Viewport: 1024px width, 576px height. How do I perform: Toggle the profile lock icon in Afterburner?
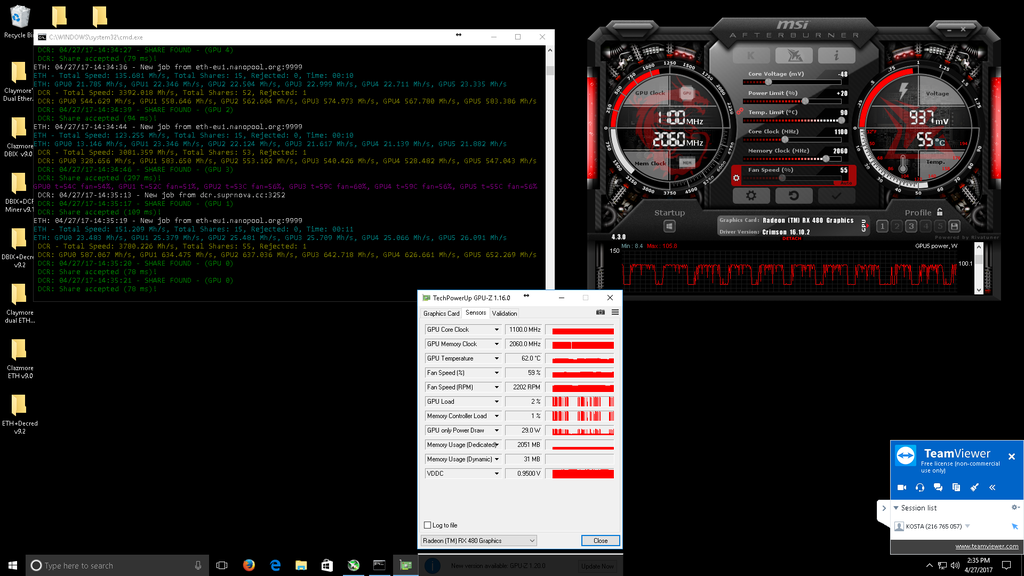940,212
